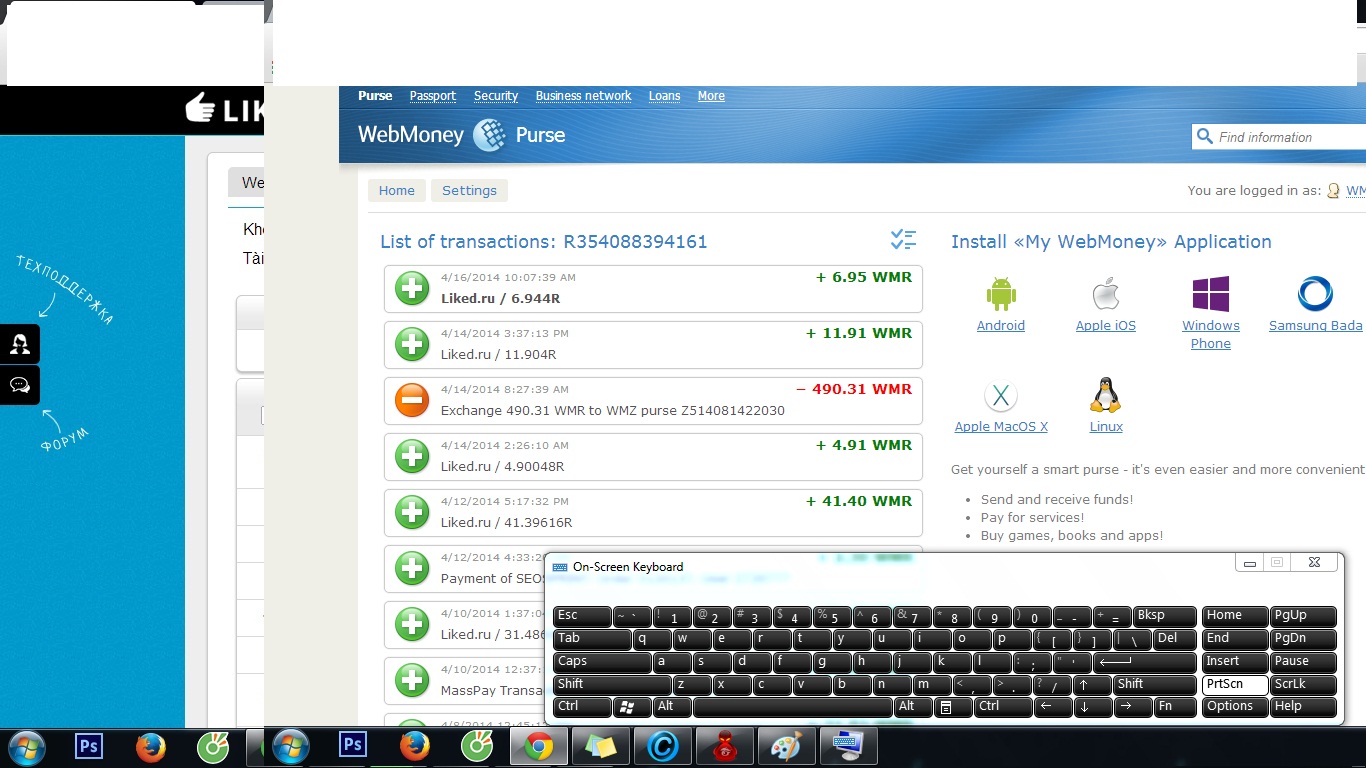1366x768 pixels.
Task: Toggle Caps lock on the On-Screen Keyboard
Action: click(602, 662)
